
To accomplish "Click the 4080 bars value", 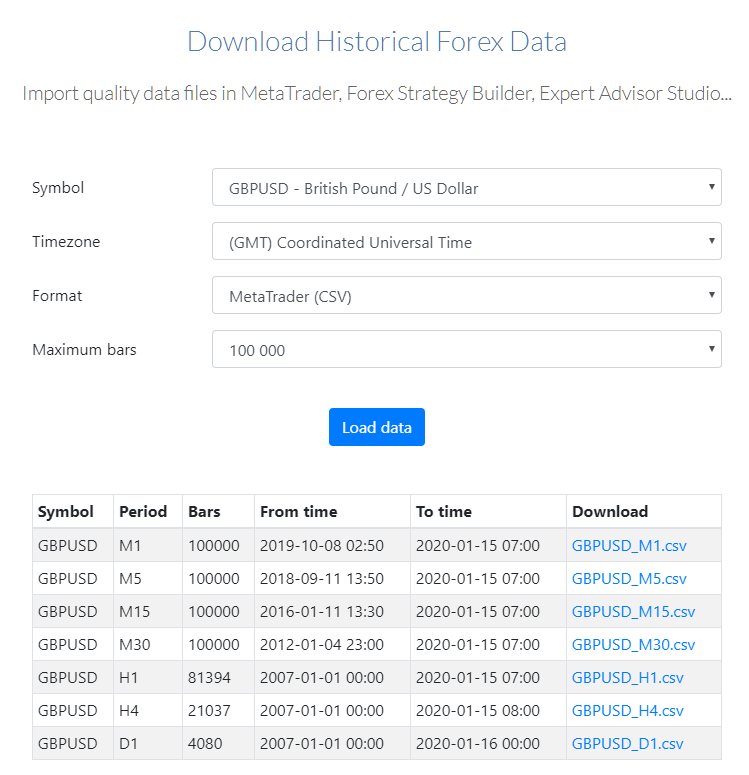I will coord(205,744).
